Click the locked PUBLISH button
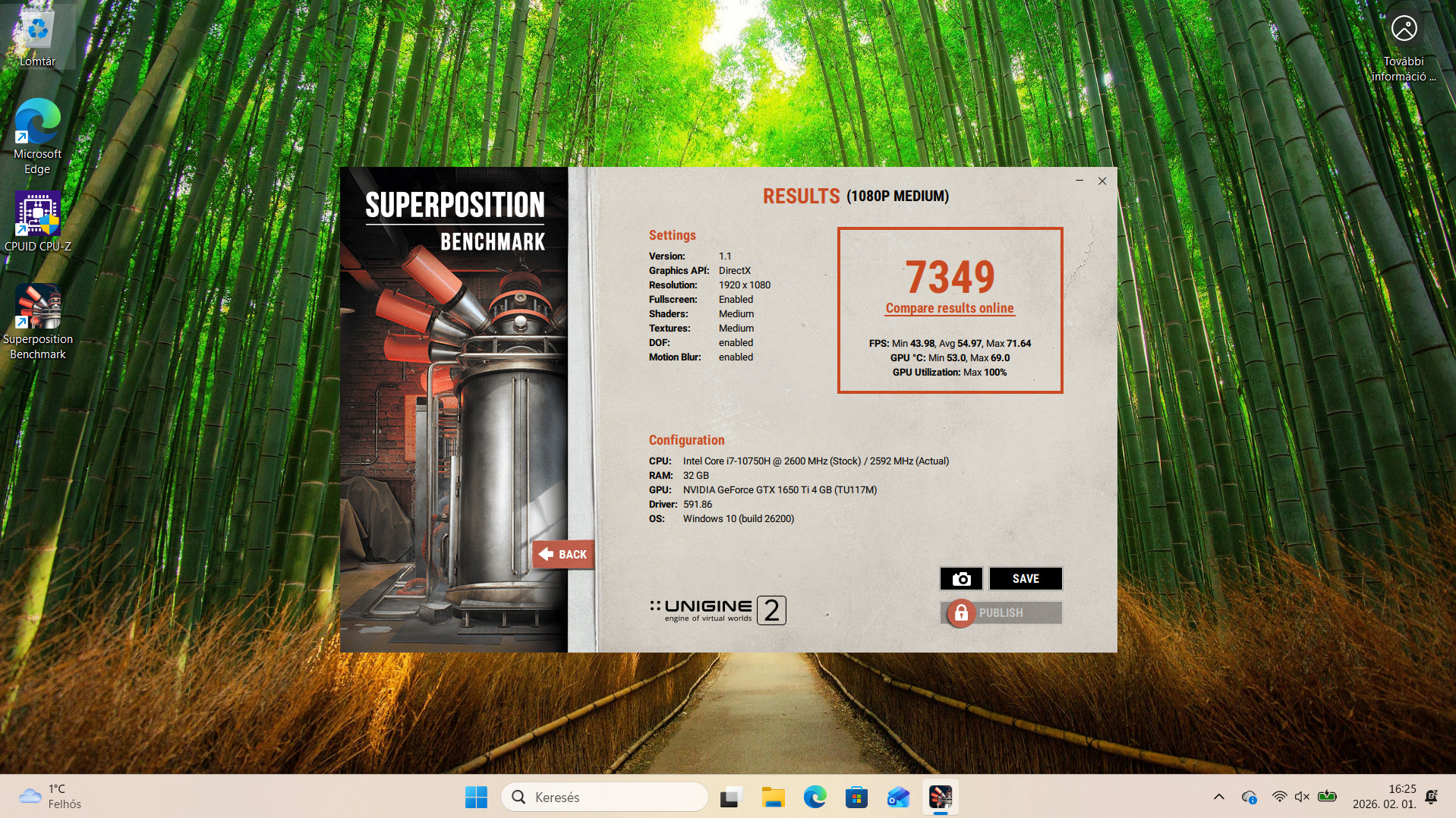1456x818 pixels. coord(1001,613)
